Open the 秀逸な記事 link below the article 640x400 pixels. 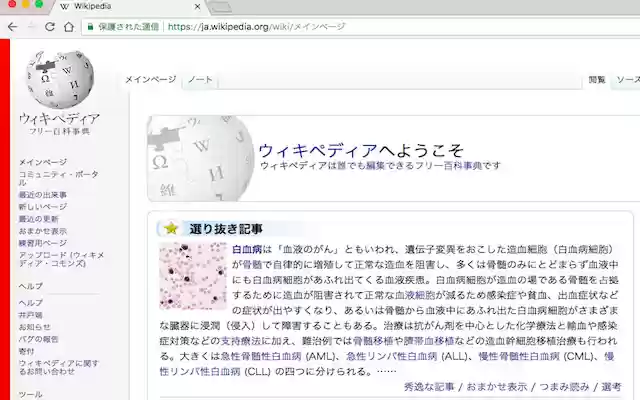tap(429, 387)
